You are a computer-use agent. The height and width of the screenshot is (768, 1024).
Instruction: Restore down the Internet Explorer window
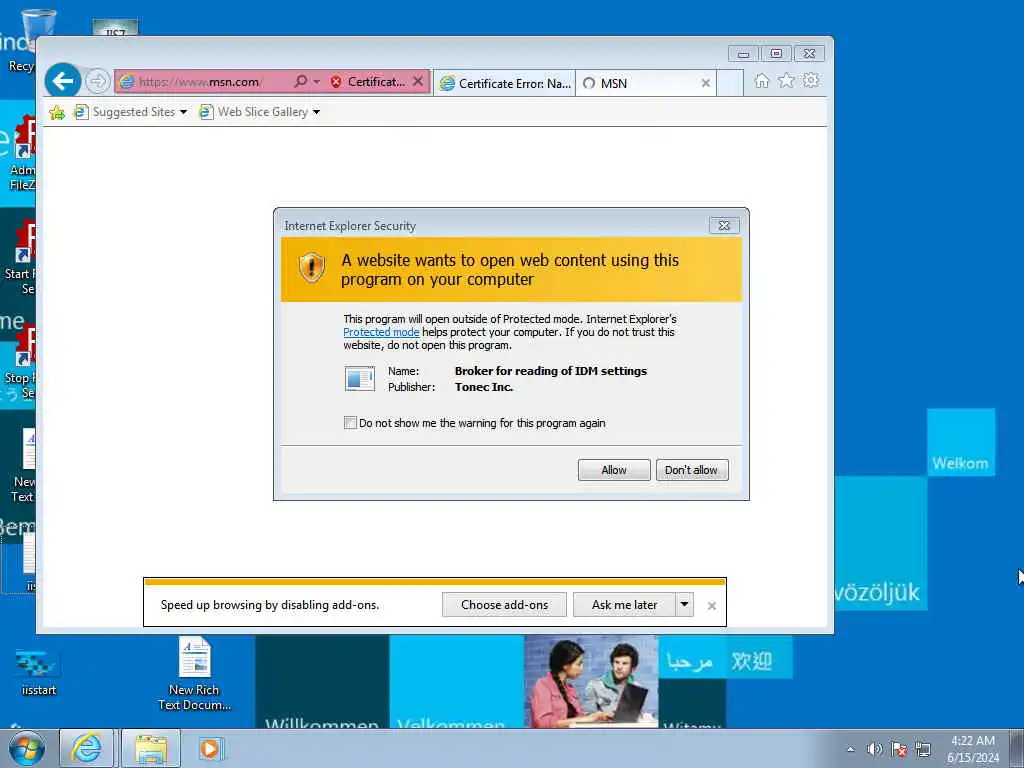click(776, 54)
